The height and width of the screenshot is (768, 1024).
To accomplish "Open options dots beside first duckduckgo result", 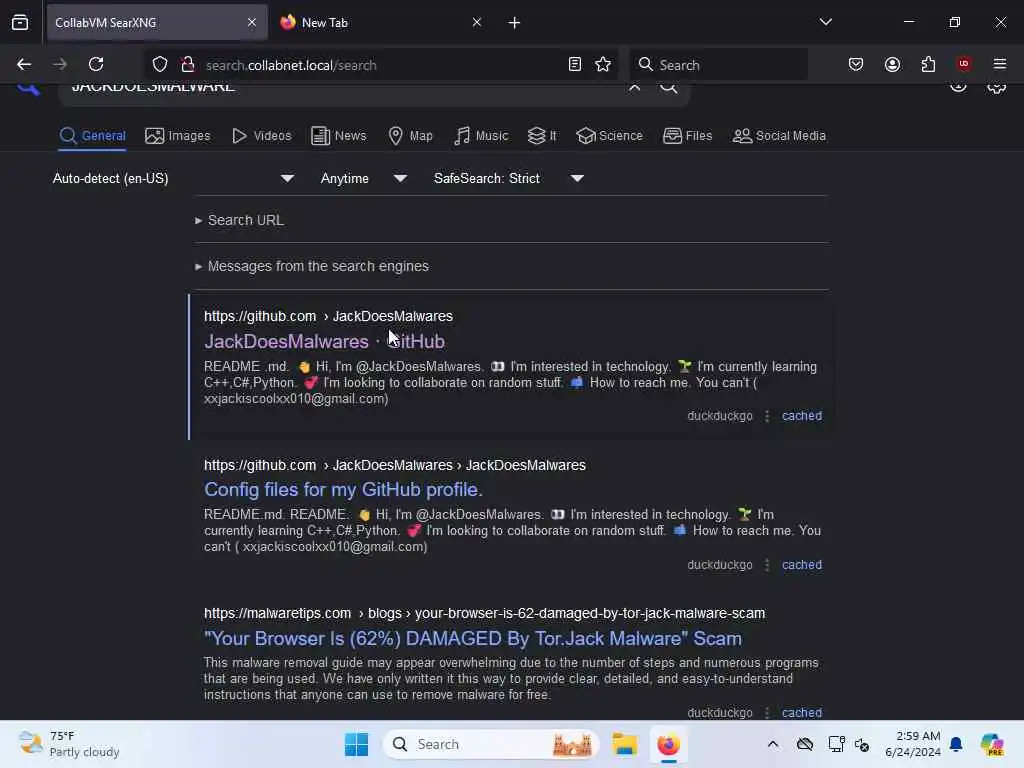I will (767, 416).
